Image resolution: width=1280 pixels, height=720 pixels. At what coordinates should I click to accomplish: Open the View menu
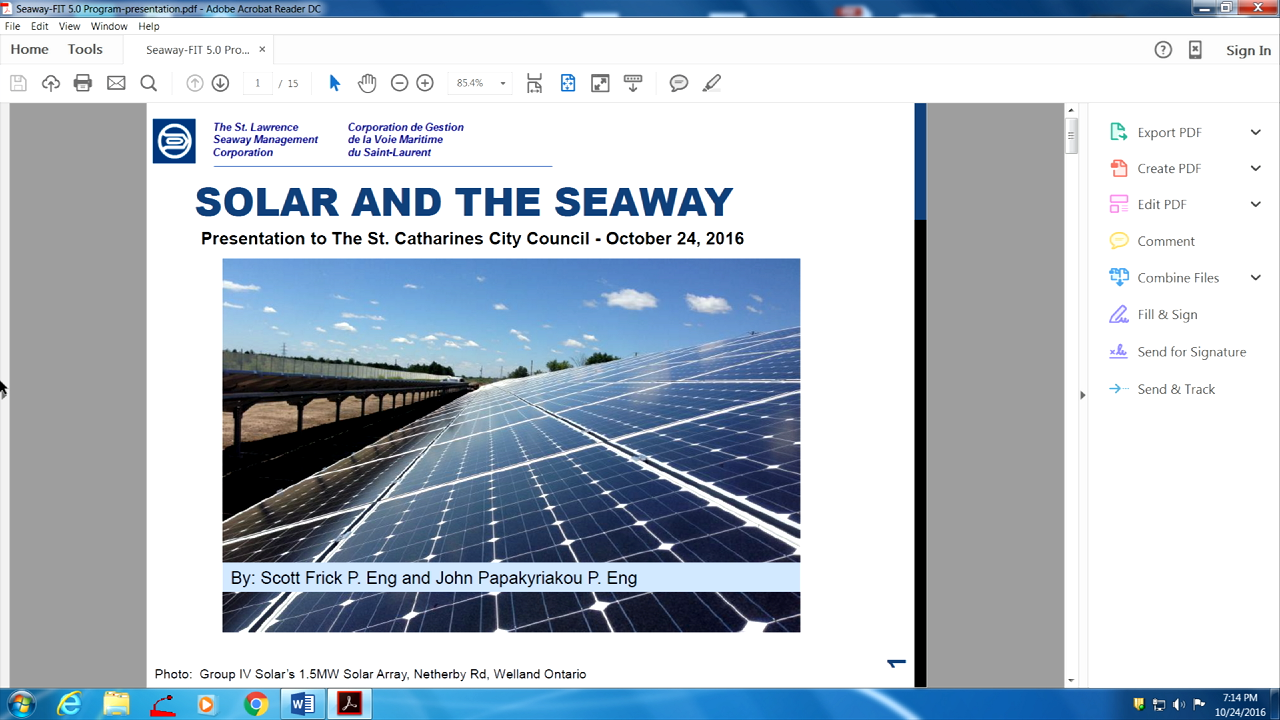coord(69,26)
